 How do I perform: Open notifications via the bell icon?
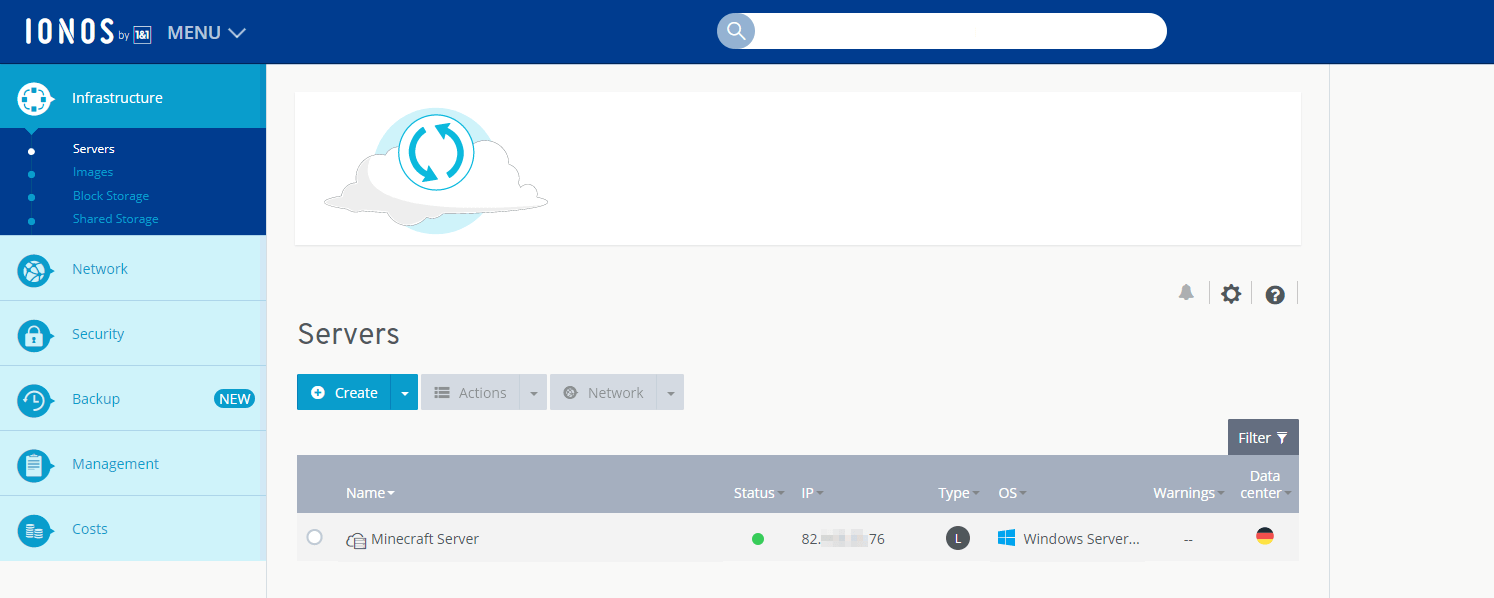tap(1186, 293)
